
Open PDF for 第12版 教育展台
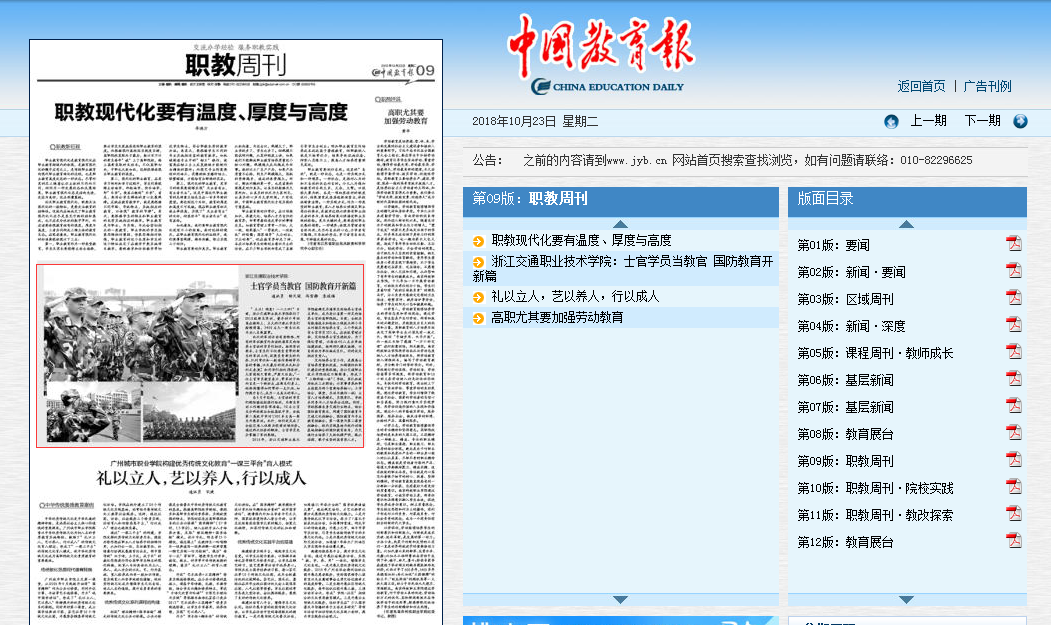[1013, 541]
